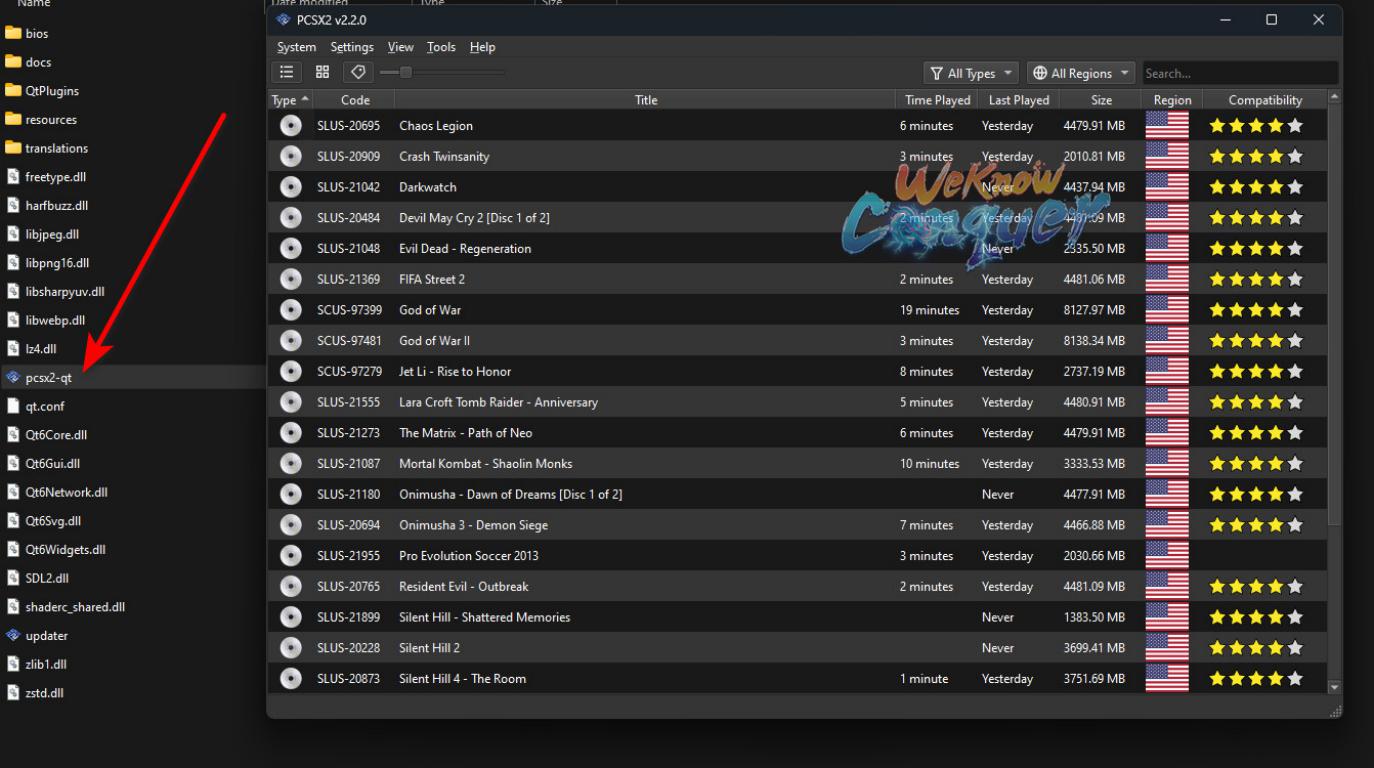Open the bios folder in file explorer
Screen dimensions: 1374x768
(27, 33)
